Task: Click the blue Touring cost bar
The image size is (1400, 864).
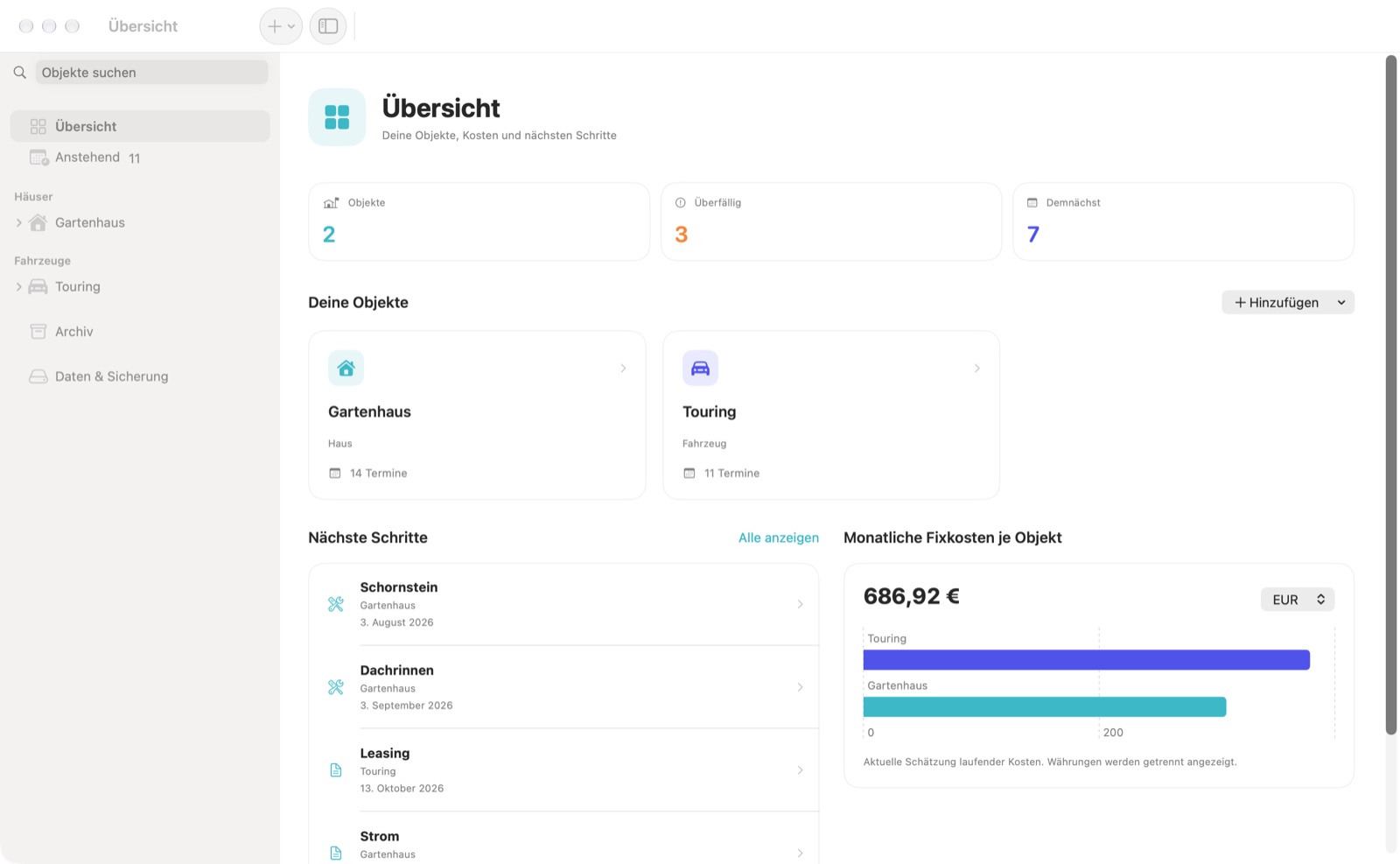Action: pos(1087,660)
